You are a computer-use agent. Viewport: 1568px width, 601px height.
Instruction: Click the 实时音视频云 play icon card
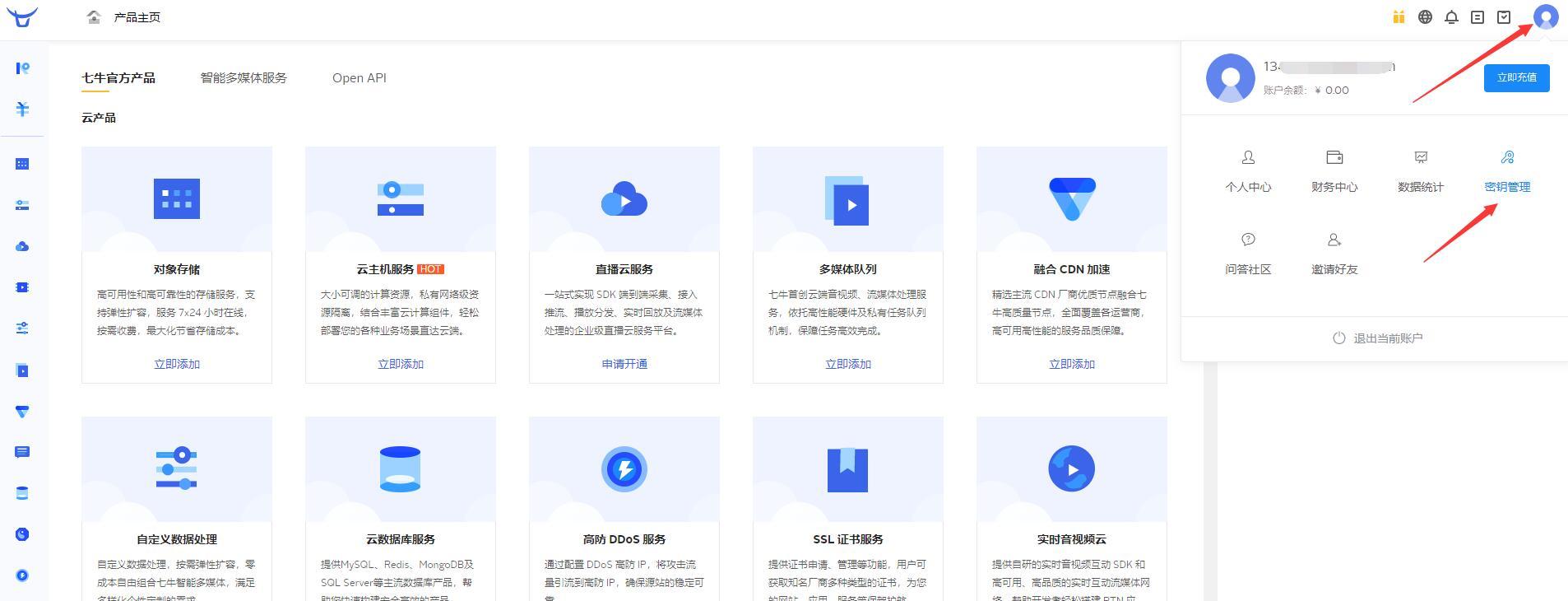(x=1072, y=469)
